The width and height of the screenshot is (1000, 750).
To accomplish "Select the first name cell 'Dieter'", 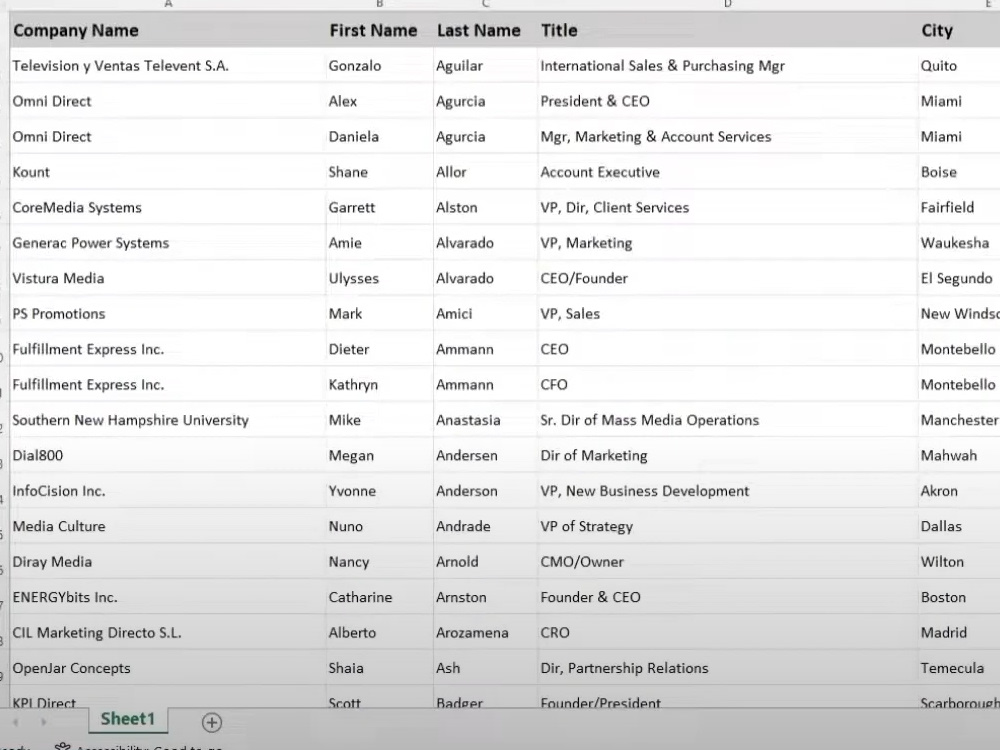I will tap(379, 349).
